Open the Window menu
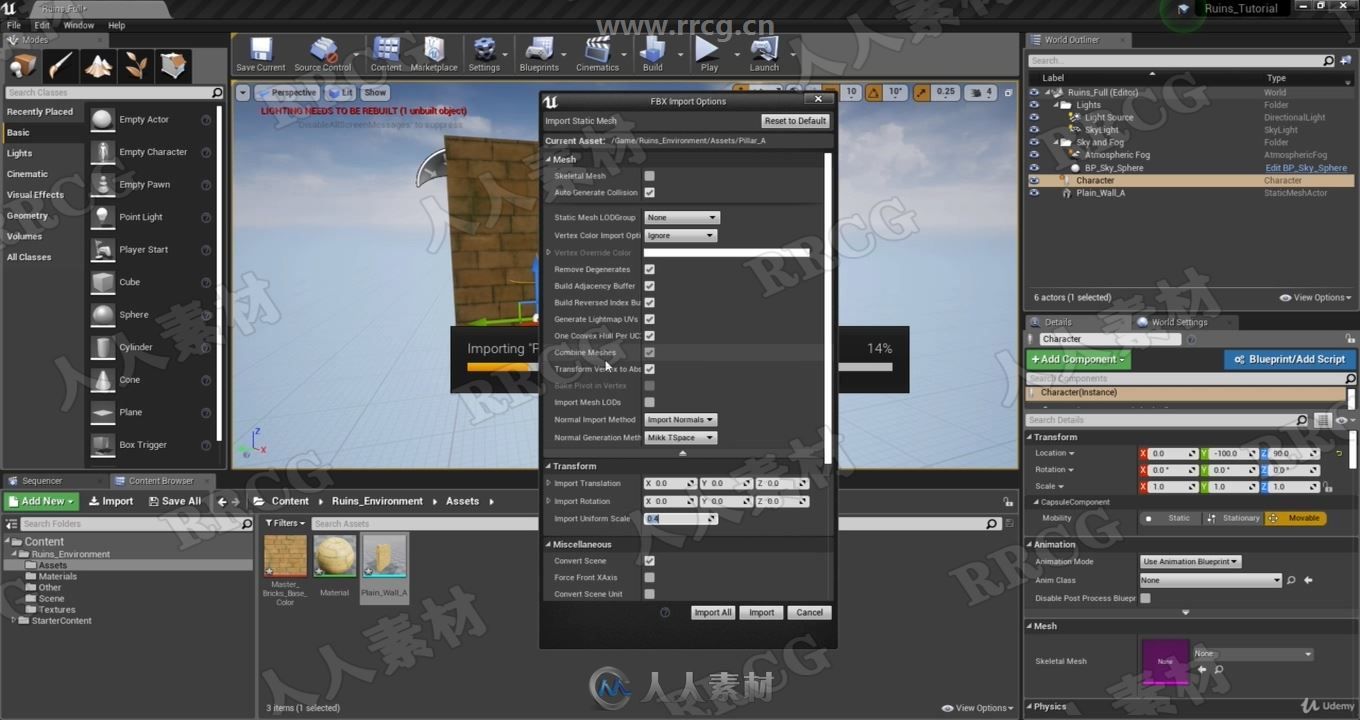Image resolution: width=1360 pixels, height=720 pixels. (79, 25)
